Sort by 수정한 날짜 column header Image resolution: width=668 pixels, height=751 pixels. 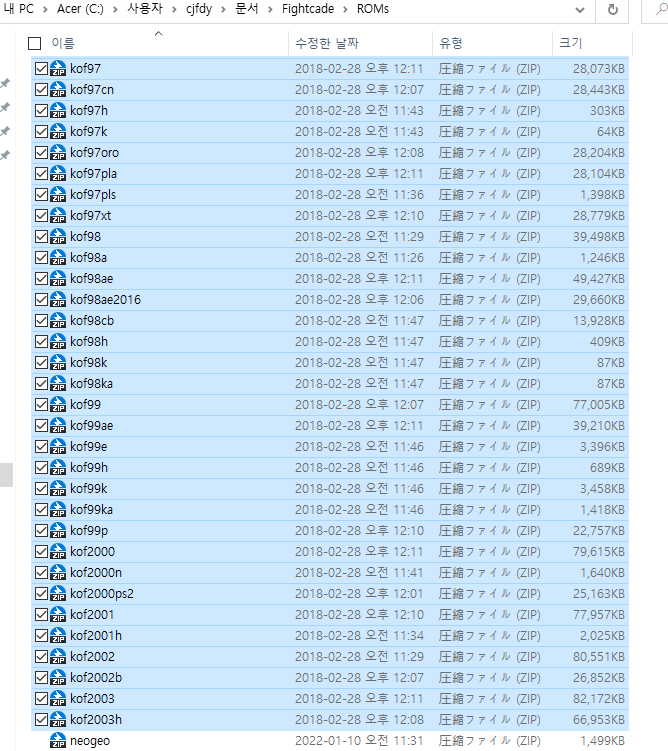327,44
